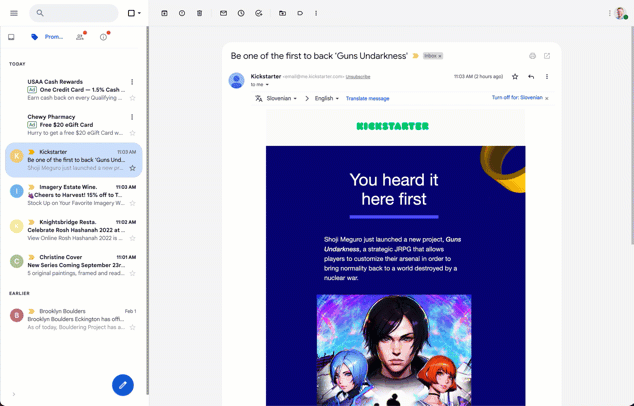Switch to the Updates tab
The image size is (634, 406).
pos(104,37)
